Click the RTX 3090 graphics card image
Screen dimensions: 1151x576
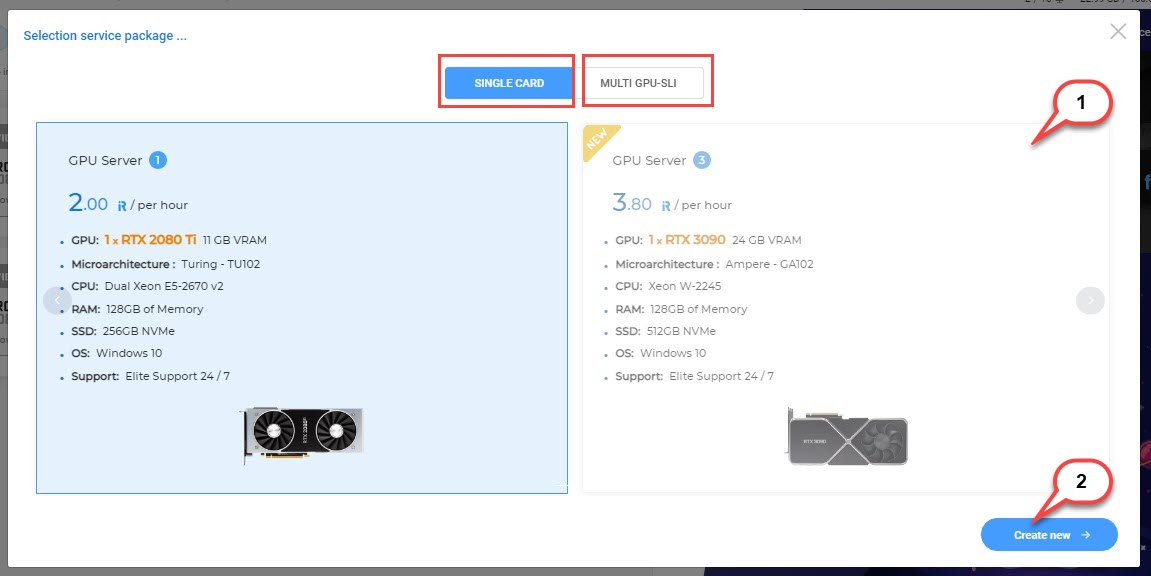click(x=847, y=437)
